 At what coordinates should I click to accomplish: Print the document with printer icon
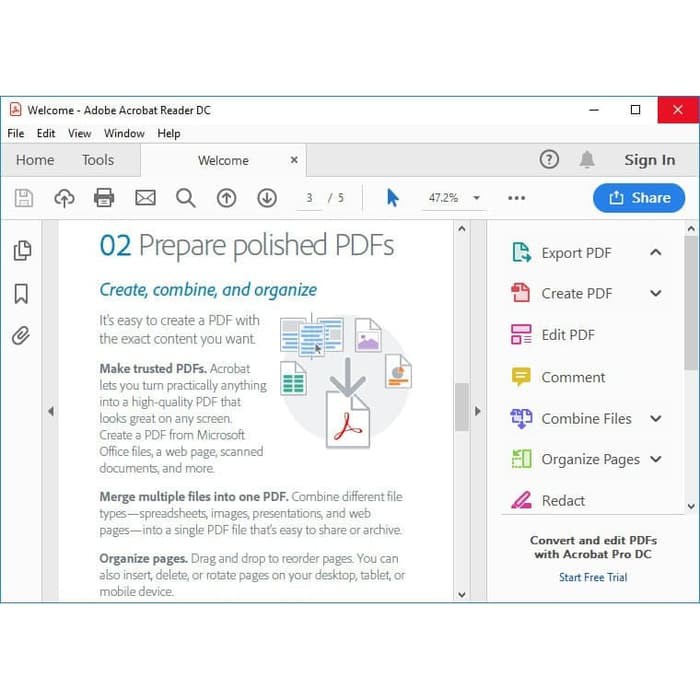(x=104, y=198)
